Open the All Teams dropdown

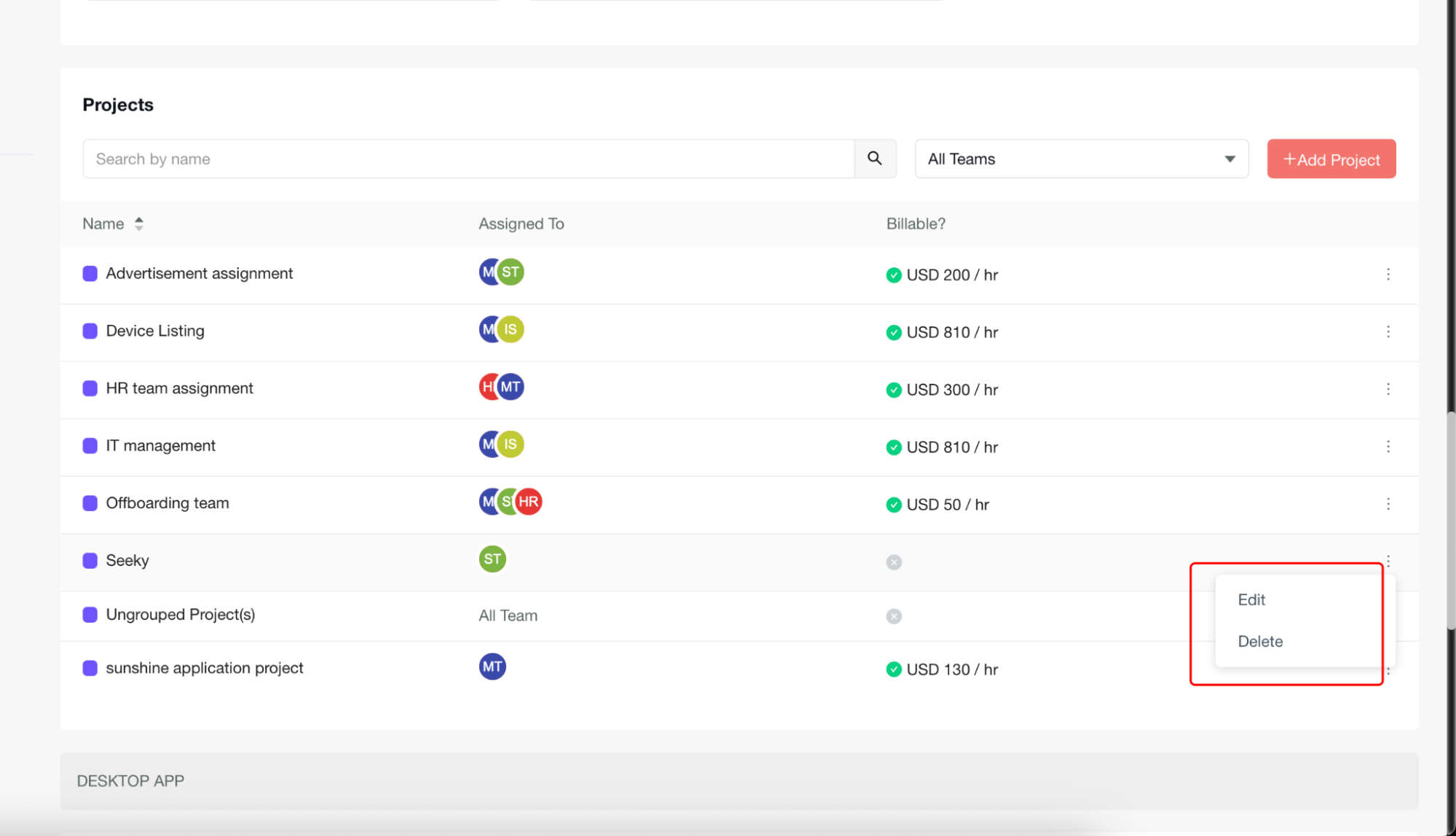[1081, 159]
